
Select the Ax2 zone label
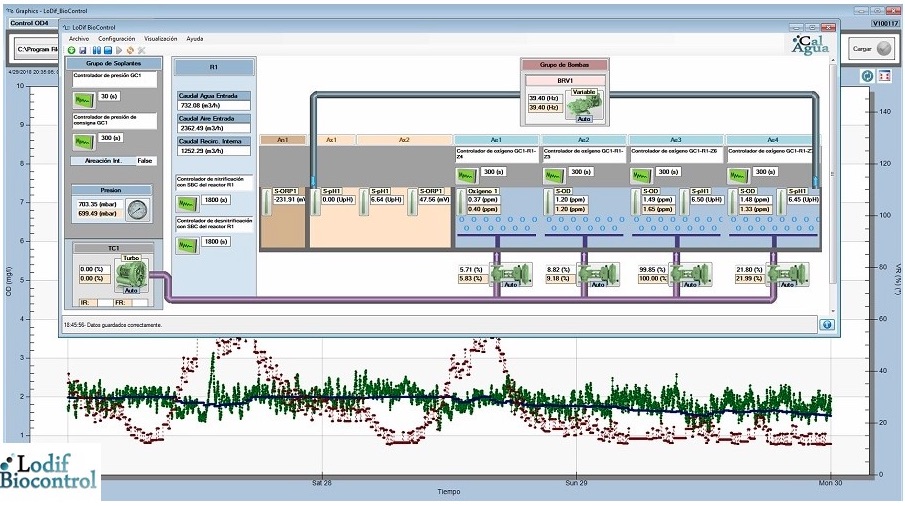pyautogui.click(x=404, y=140)
